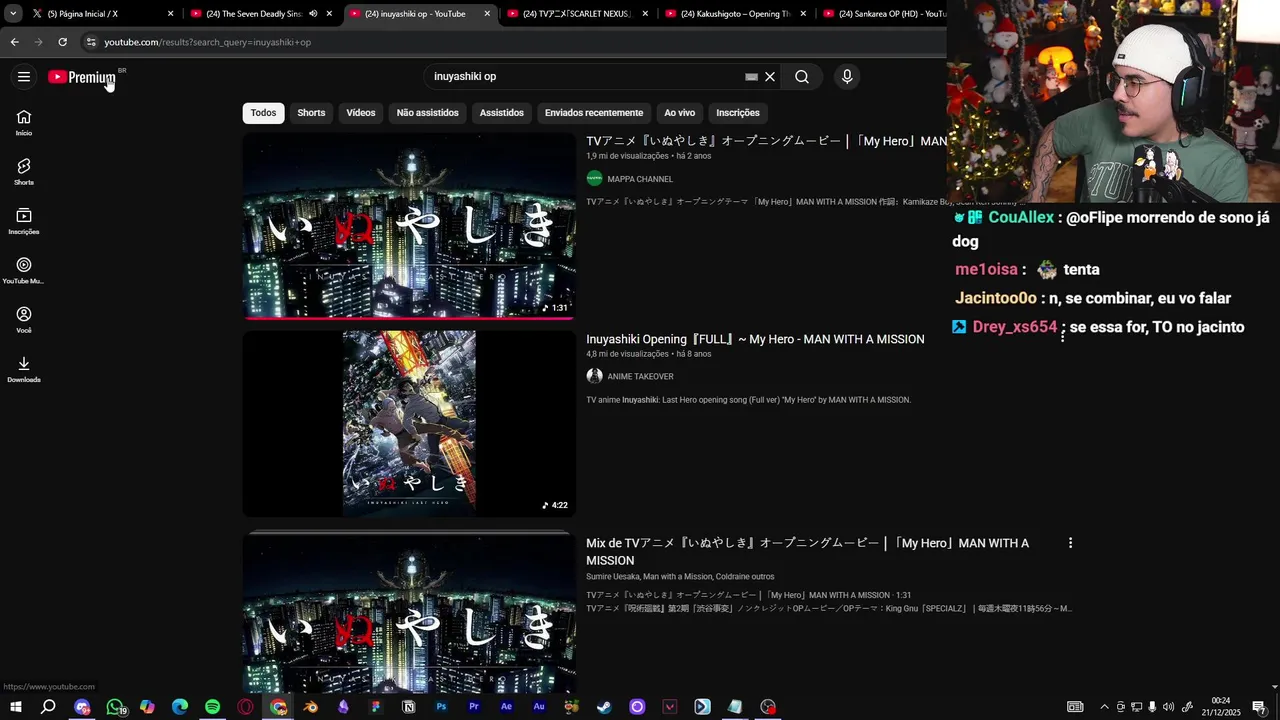Launch Photoshop from the taskbar
Screen dimensions: 1280x720
click(441, 707)
